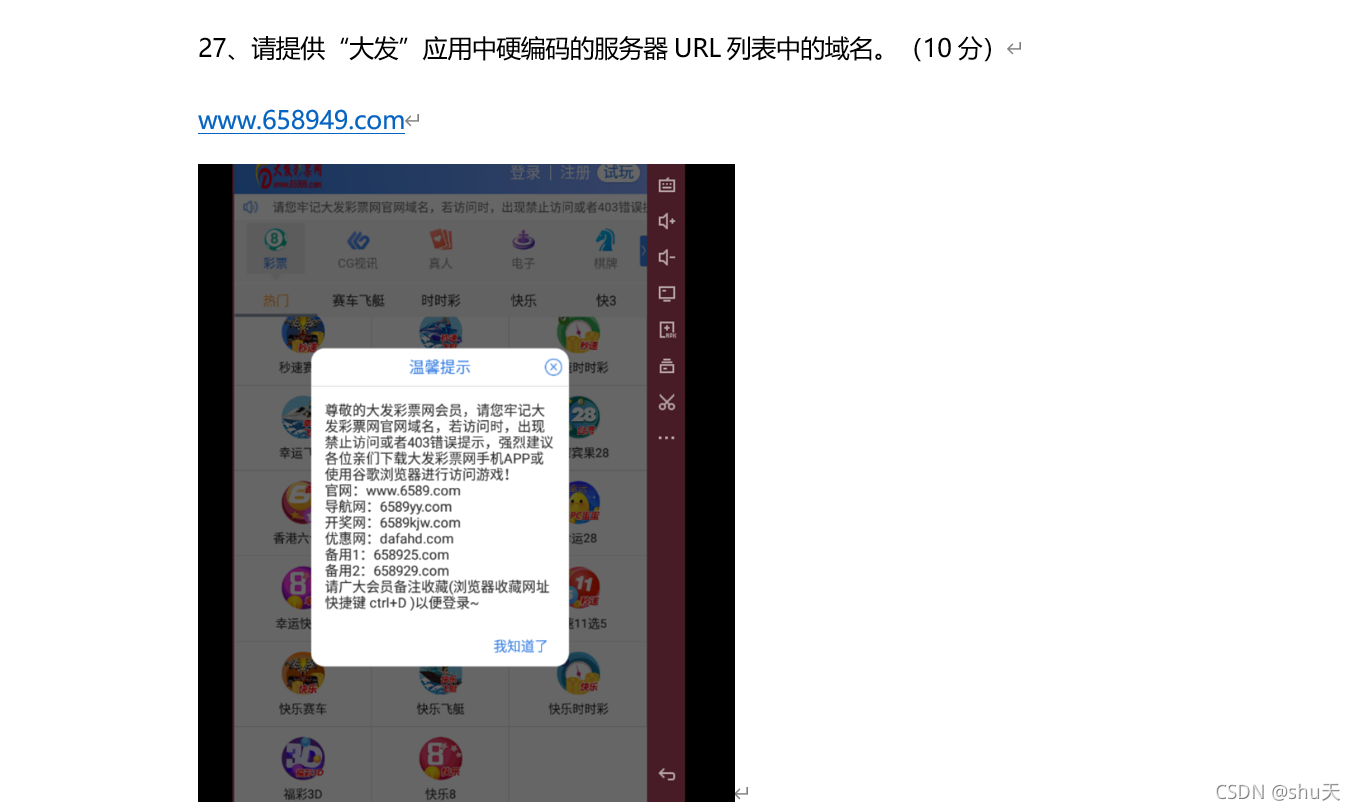Click the install APK icon in emulator sidebar

[x=667, y=330]
